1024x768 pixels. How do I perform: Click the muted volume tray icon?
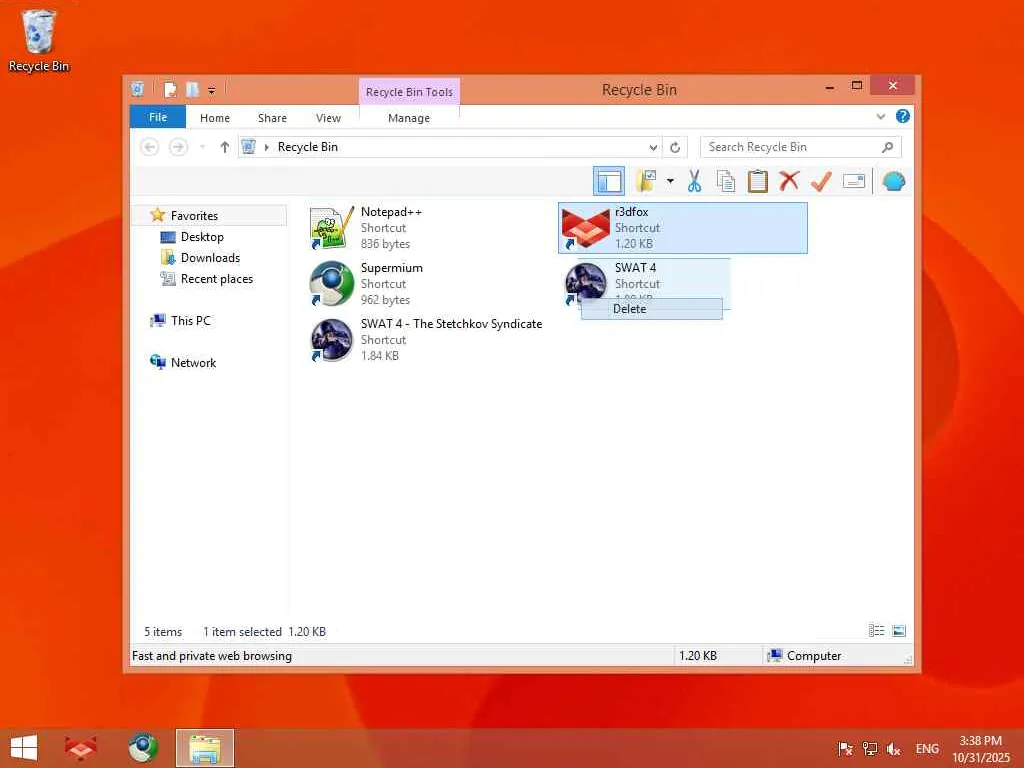pyautogui.click(x=893, y=748)
